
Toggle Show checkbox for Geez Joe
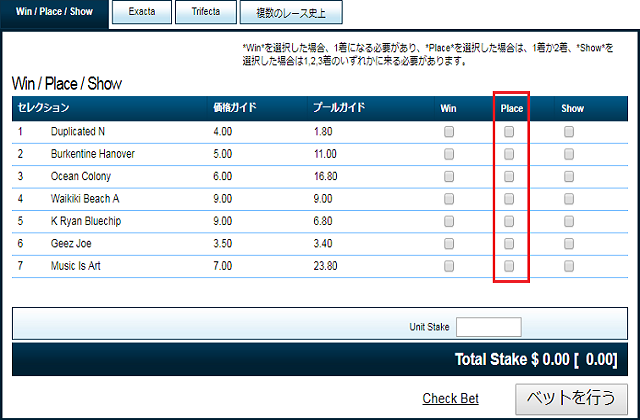(x=569, y=244)
